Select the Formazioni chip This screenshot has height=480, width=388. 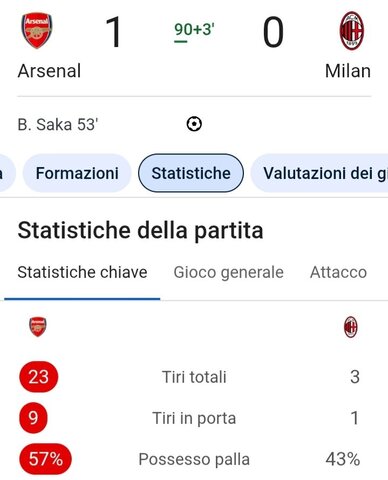click(77, 173)
